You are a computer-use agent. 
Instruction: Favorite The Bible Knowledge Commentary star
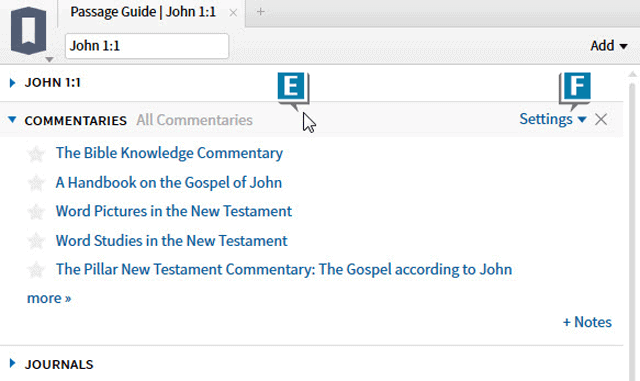[36, 154]
